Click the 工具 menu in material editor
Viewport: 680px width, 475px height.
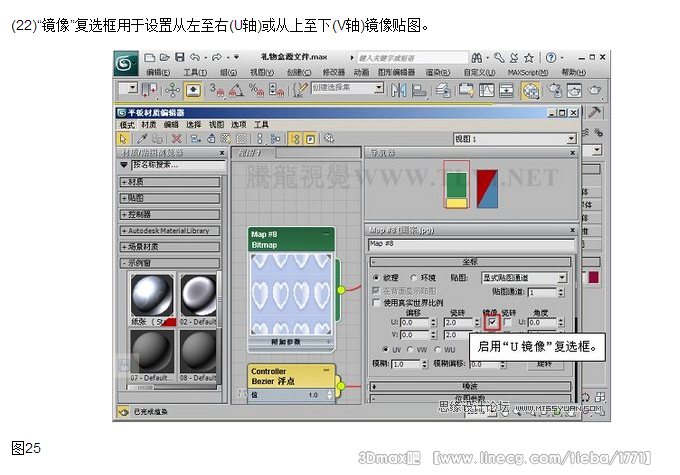(261, 125)
